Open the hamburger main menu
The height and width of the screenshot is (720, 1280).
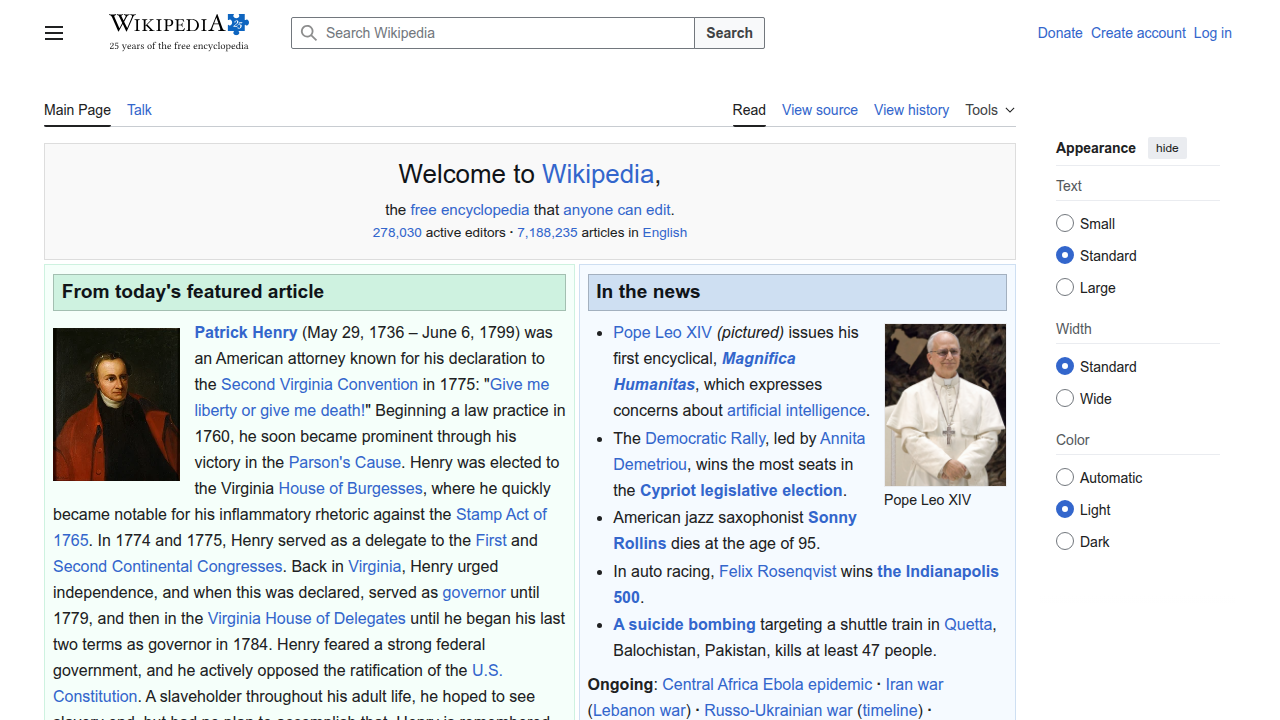(54, 33)
